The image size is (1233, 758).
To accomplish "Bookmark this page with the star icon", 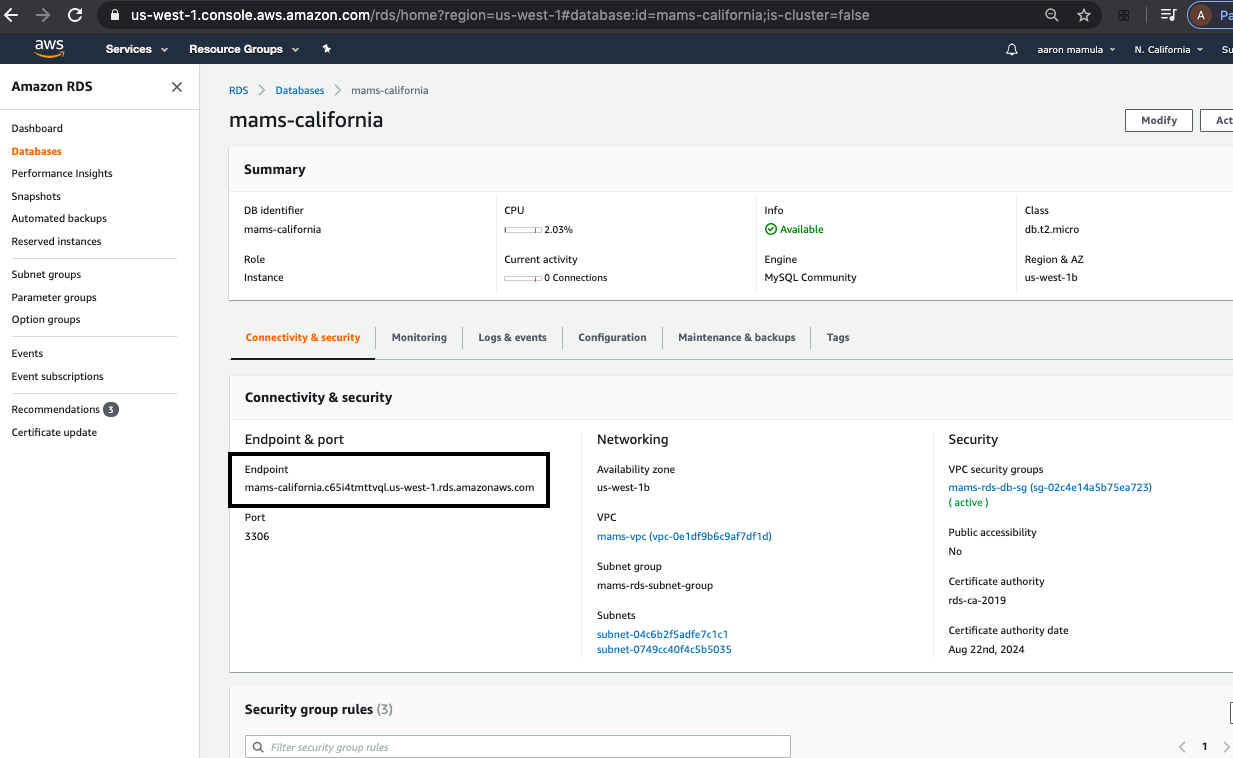I will click(x=1084, y=15).
